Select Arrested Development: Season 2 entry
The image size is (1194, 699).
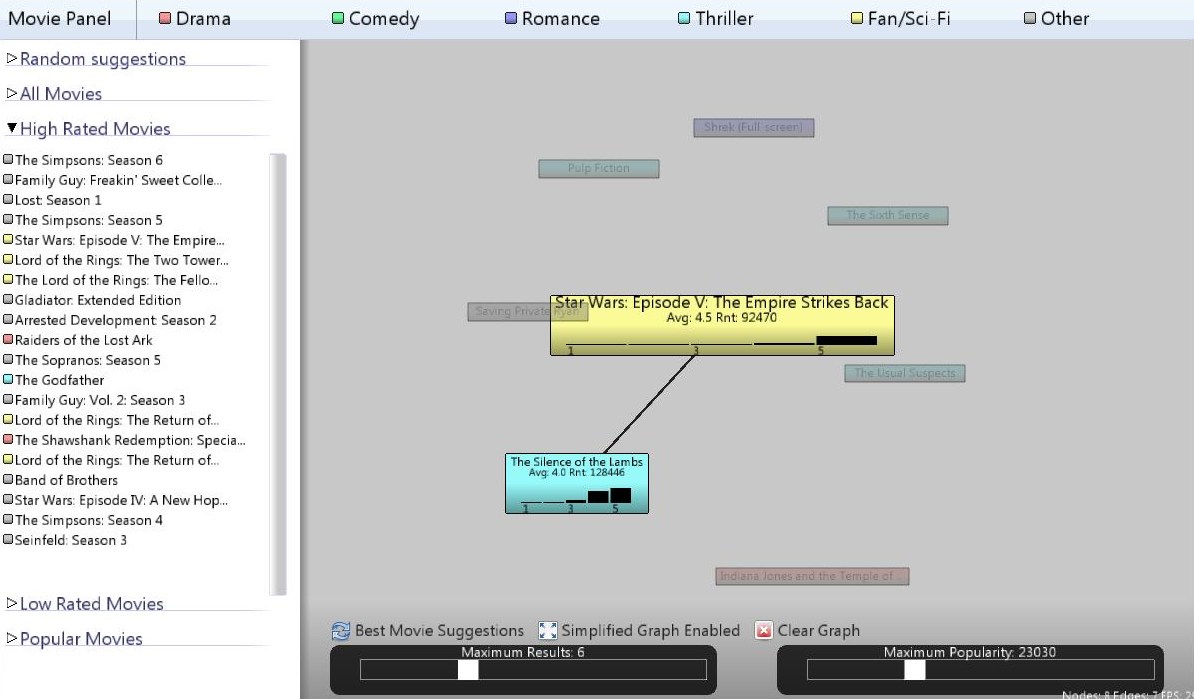click(110, 320)
